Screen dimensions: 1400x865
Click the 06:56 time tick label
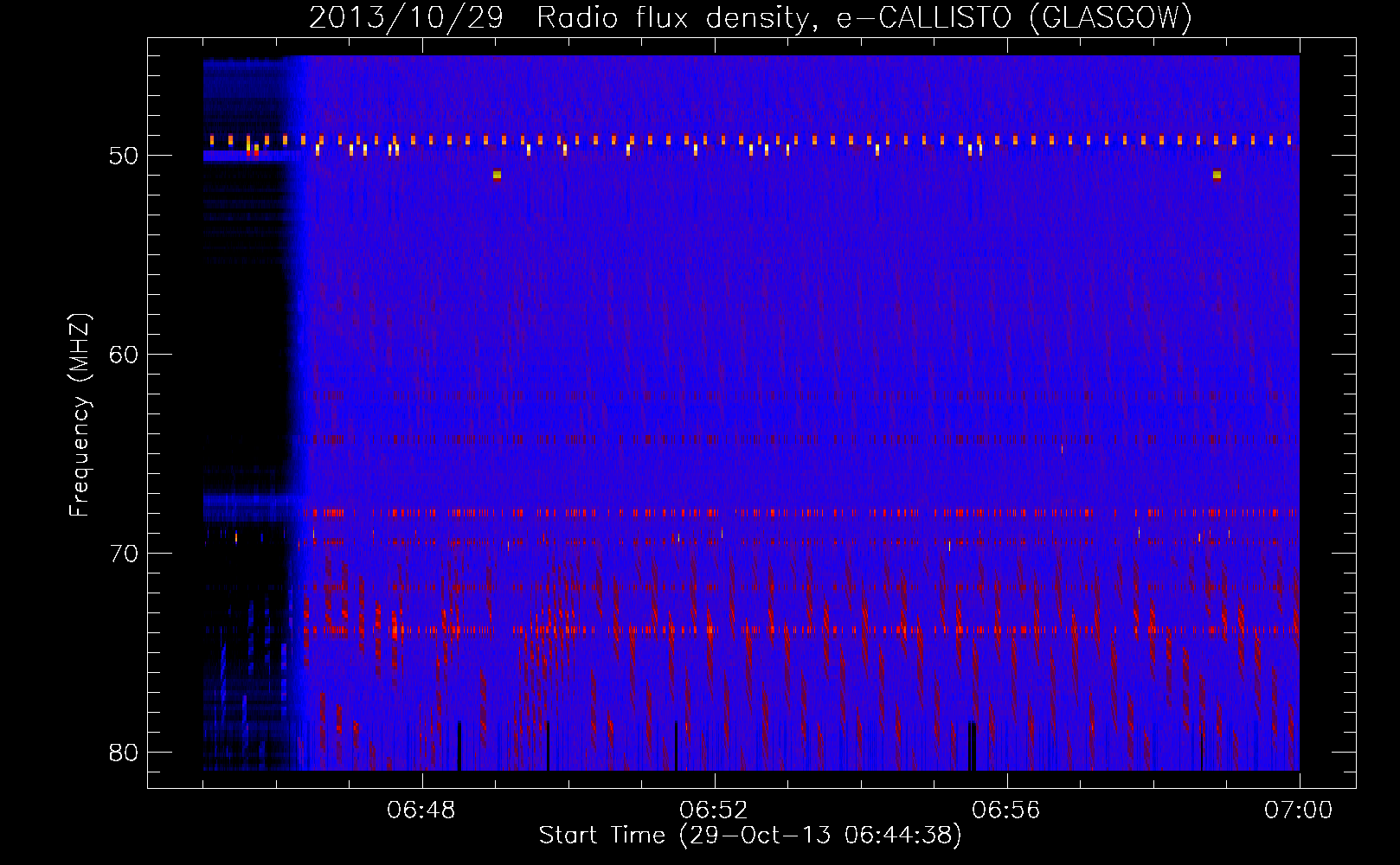[x=1006, y=811]
